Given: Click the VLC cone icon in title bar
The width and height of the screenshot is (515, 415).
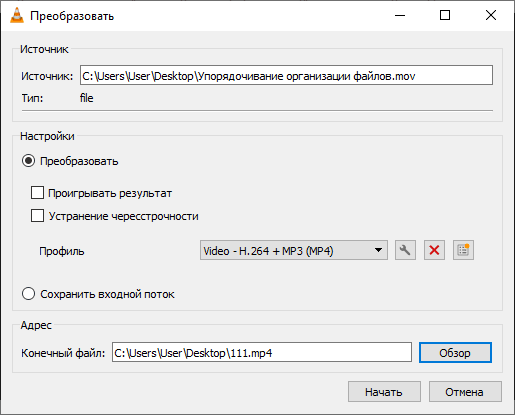Looking at the screenshot, I should (x=17, y=15).
